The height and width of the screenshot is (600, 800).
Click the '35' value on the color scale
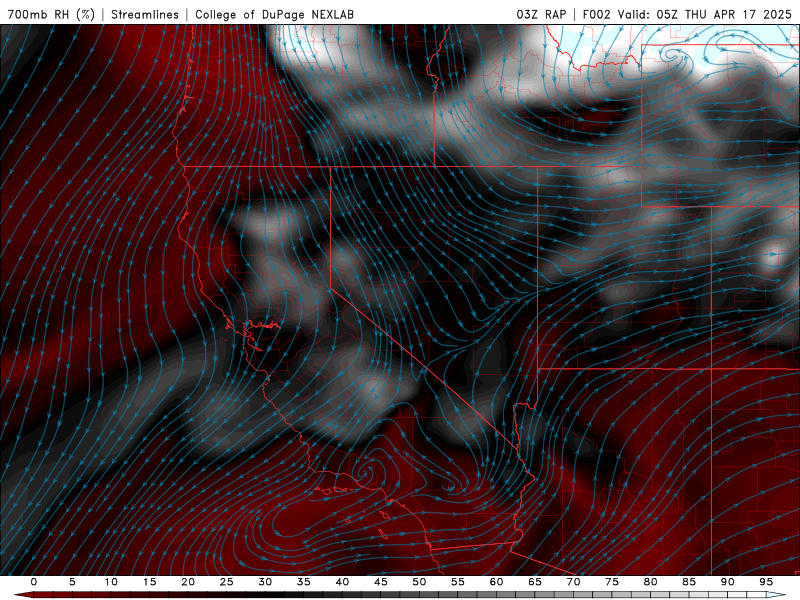pyautogui.click(x=304, y=582)
